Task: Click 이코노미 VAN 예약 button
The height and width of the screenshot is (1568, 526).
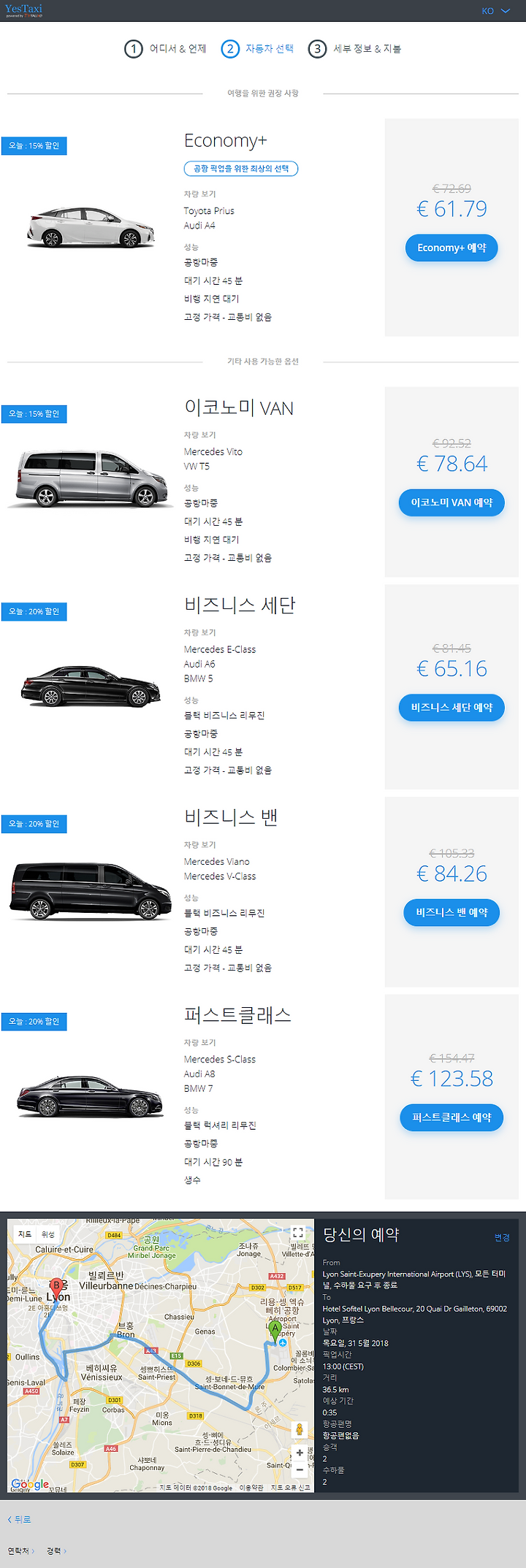Action: (451, 502)
